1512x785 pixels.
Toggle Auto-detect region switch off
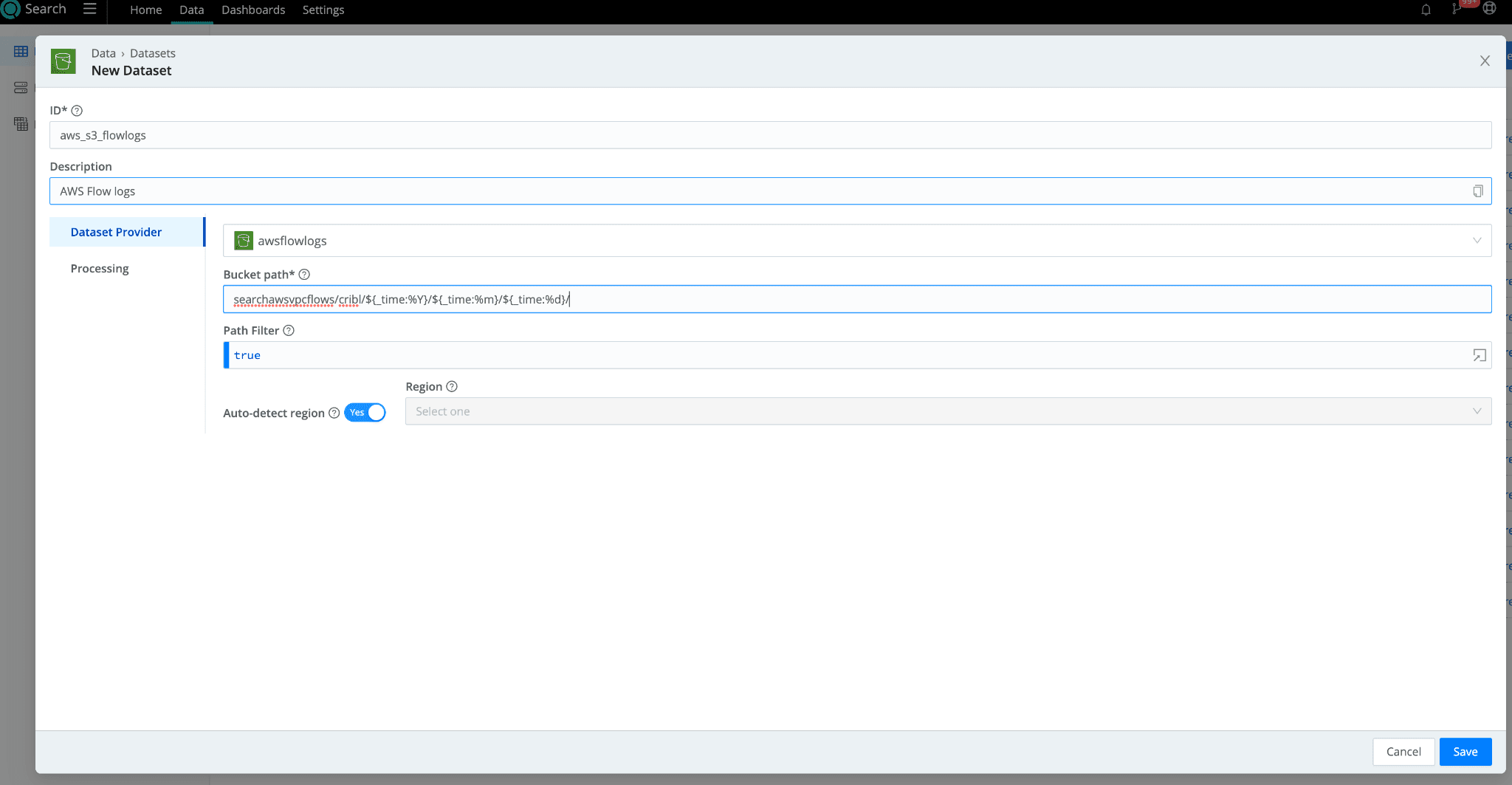[x=365, y=413]
